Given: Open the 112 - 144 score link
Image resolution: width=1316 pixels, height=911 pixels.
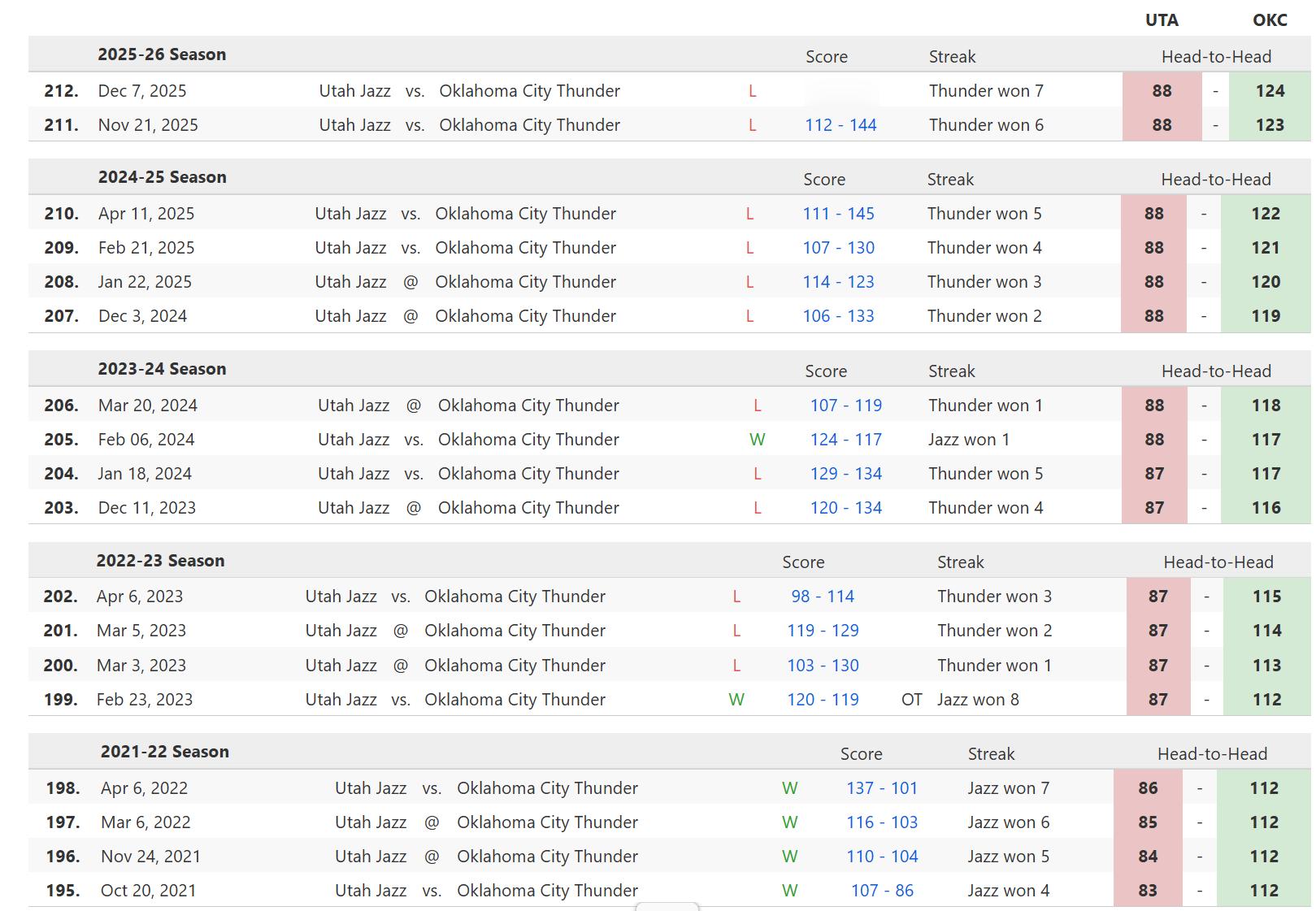Looking at the screenshot, I should (x=840, y=125).
